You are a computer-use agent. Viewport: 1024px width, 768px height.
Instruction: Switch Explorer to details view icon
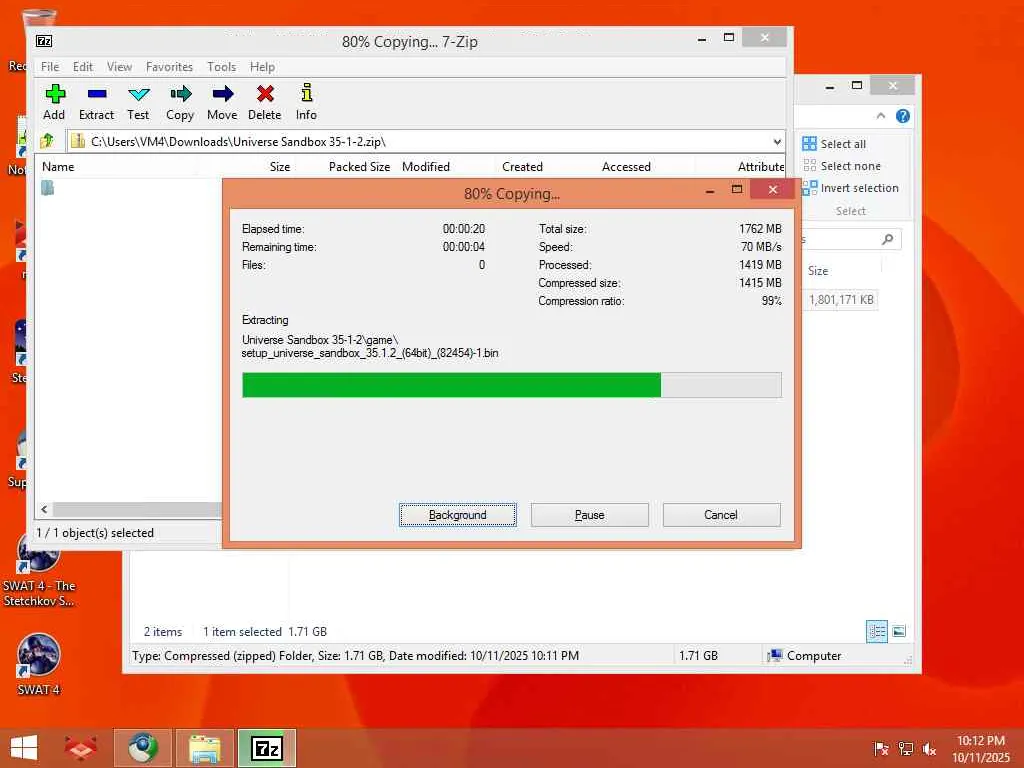pos(876,631)
